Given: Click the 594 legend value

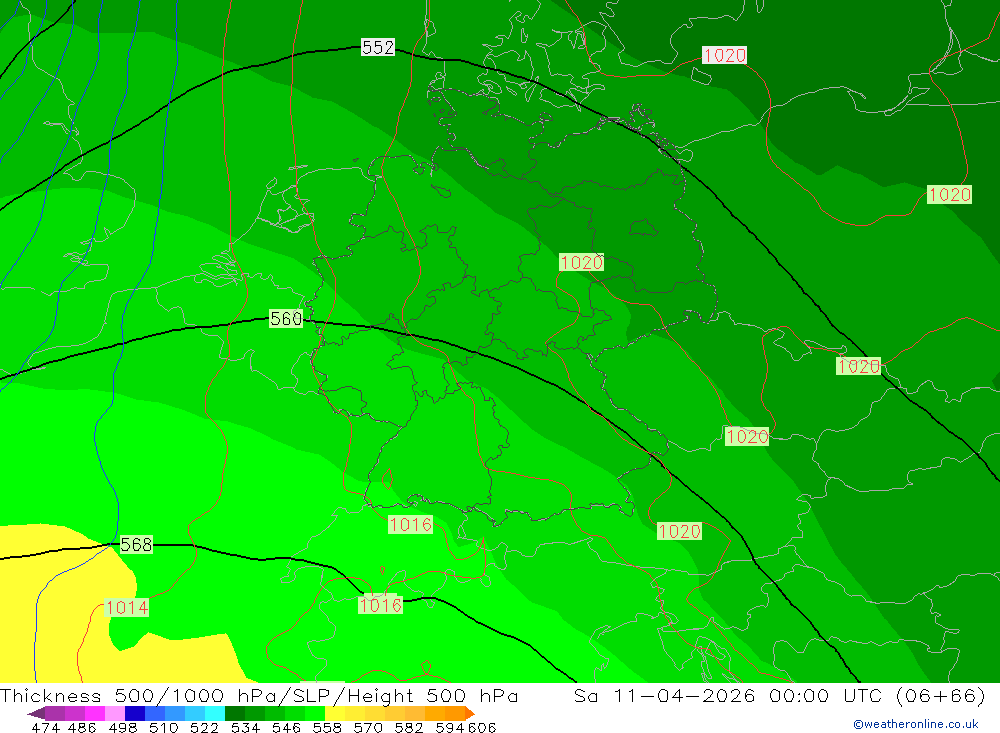Looking at the screenshot, I should tap(450, 727).
